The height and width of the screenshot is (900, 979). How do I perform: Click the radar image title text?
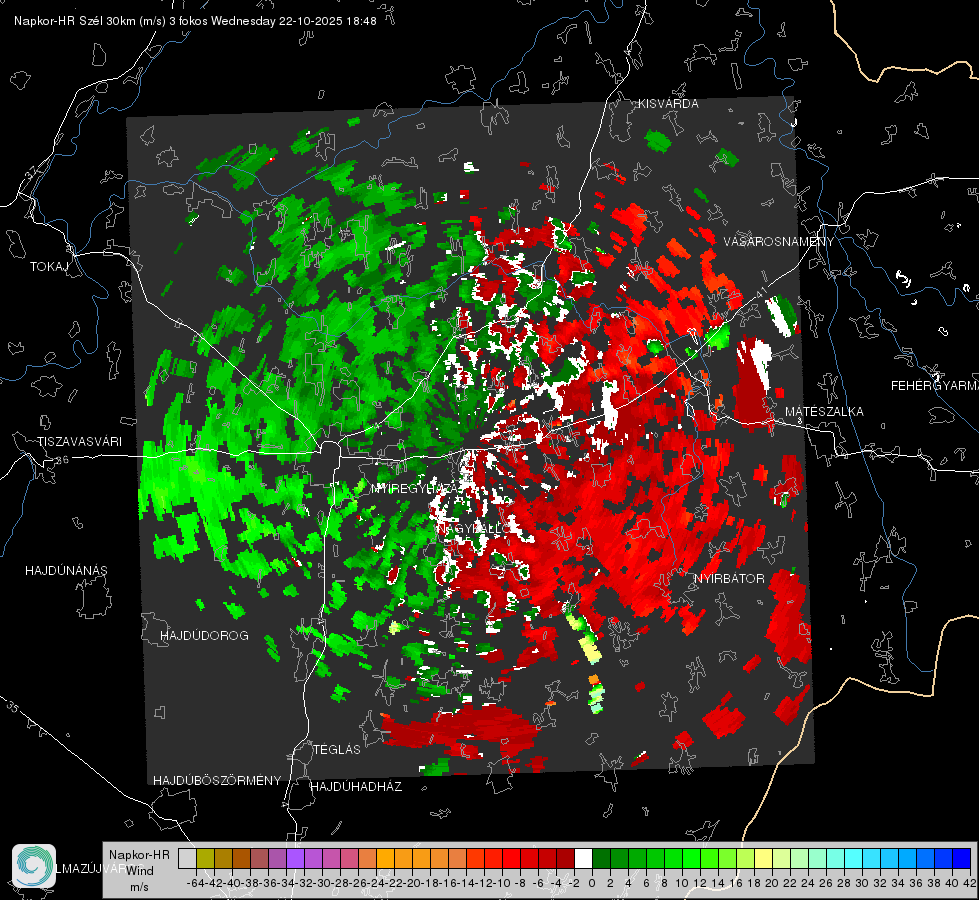pos(195,21)
